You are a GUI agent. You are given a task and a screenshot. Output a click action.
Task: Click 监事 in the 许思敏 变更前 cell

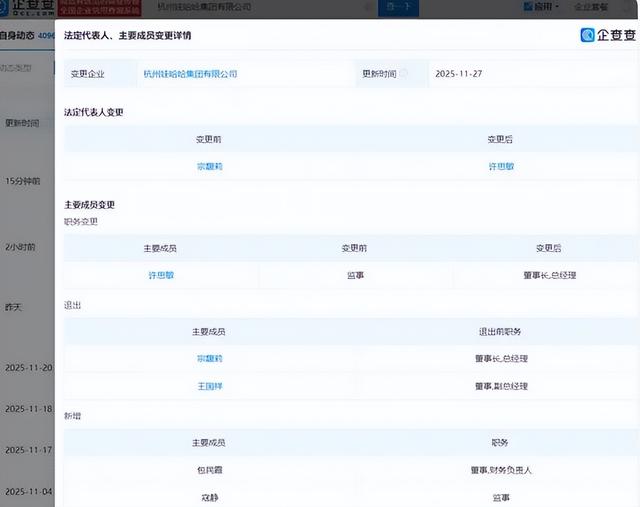tap(355, 276)
